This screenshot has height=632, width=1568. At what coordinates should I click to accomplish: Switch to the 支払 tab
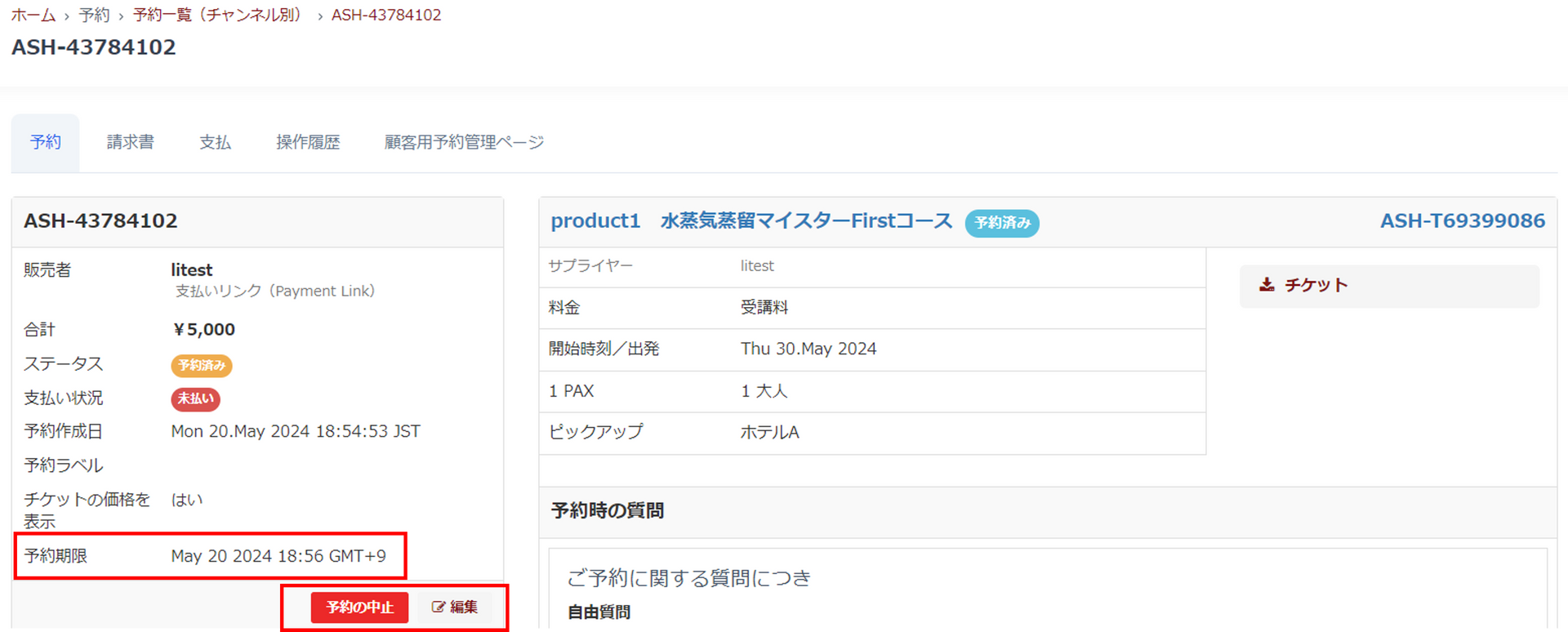pos(215,142)
